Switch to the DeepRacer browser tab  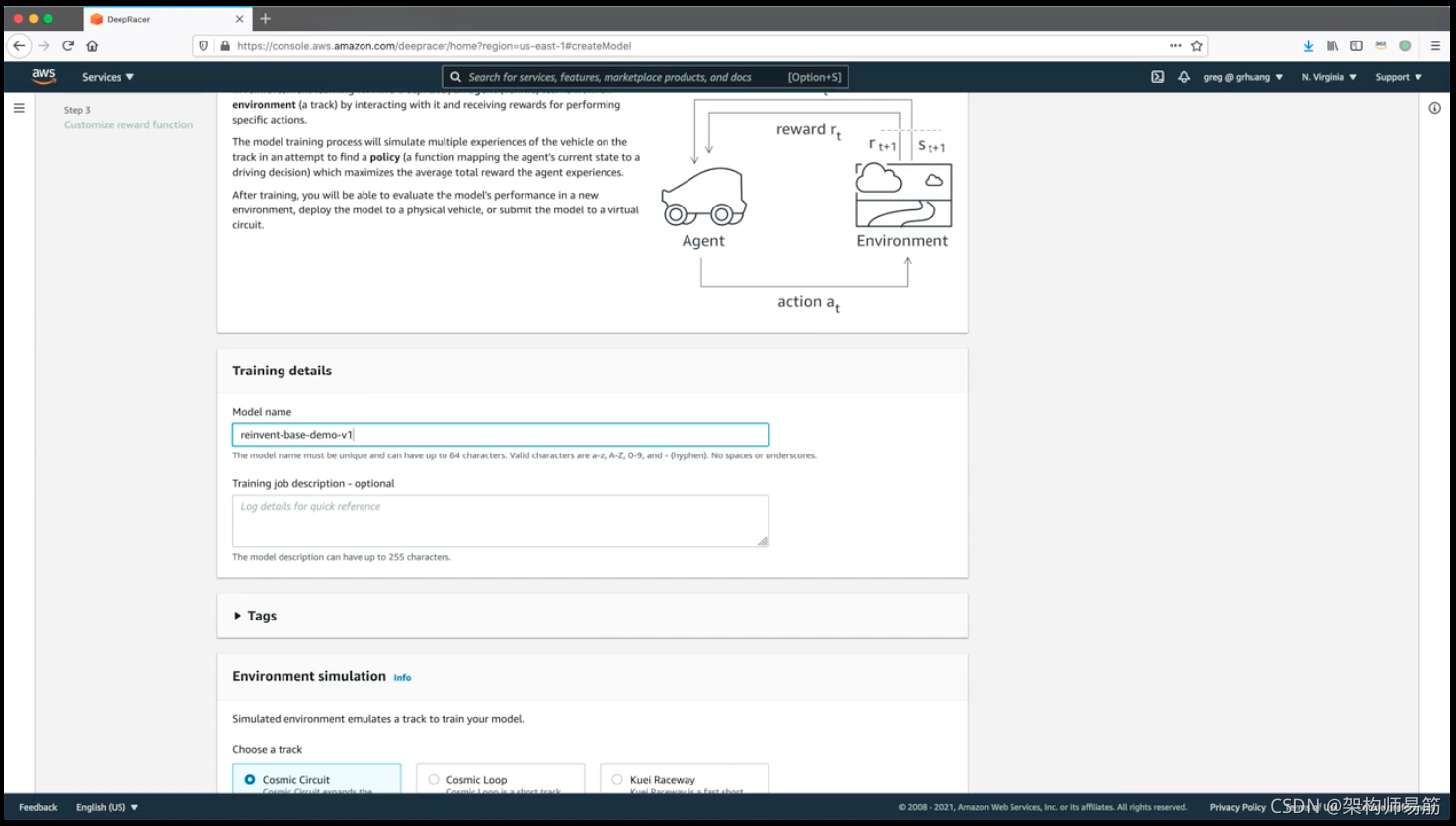pyautogui.click(x=165, y=19)
